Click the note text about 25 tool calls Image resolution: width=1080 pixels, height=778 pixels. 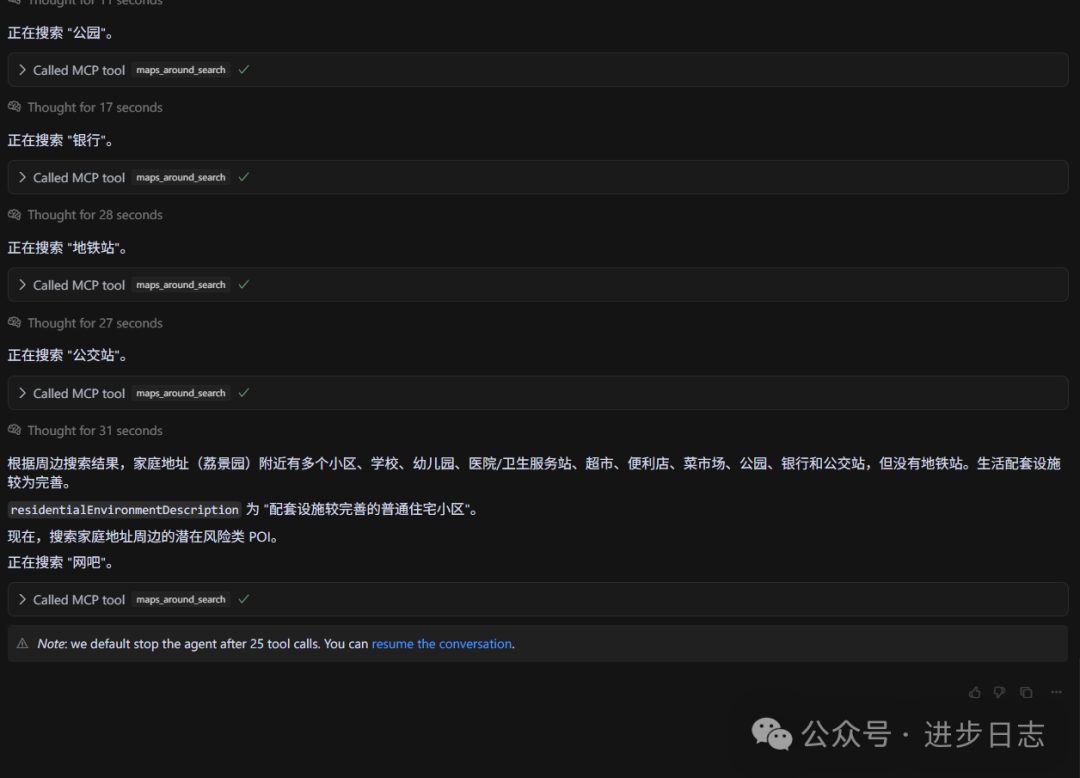(276, 644)
